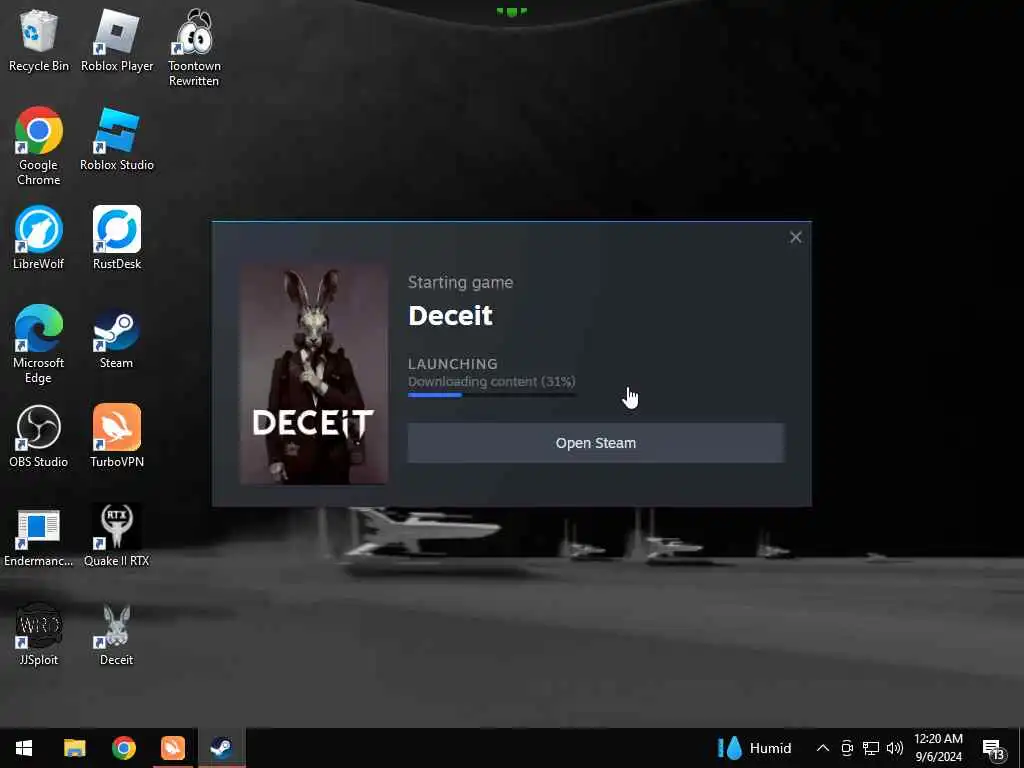
Task: Select the Microsoft Edge desktop shortcut
Action: [39, 344]
